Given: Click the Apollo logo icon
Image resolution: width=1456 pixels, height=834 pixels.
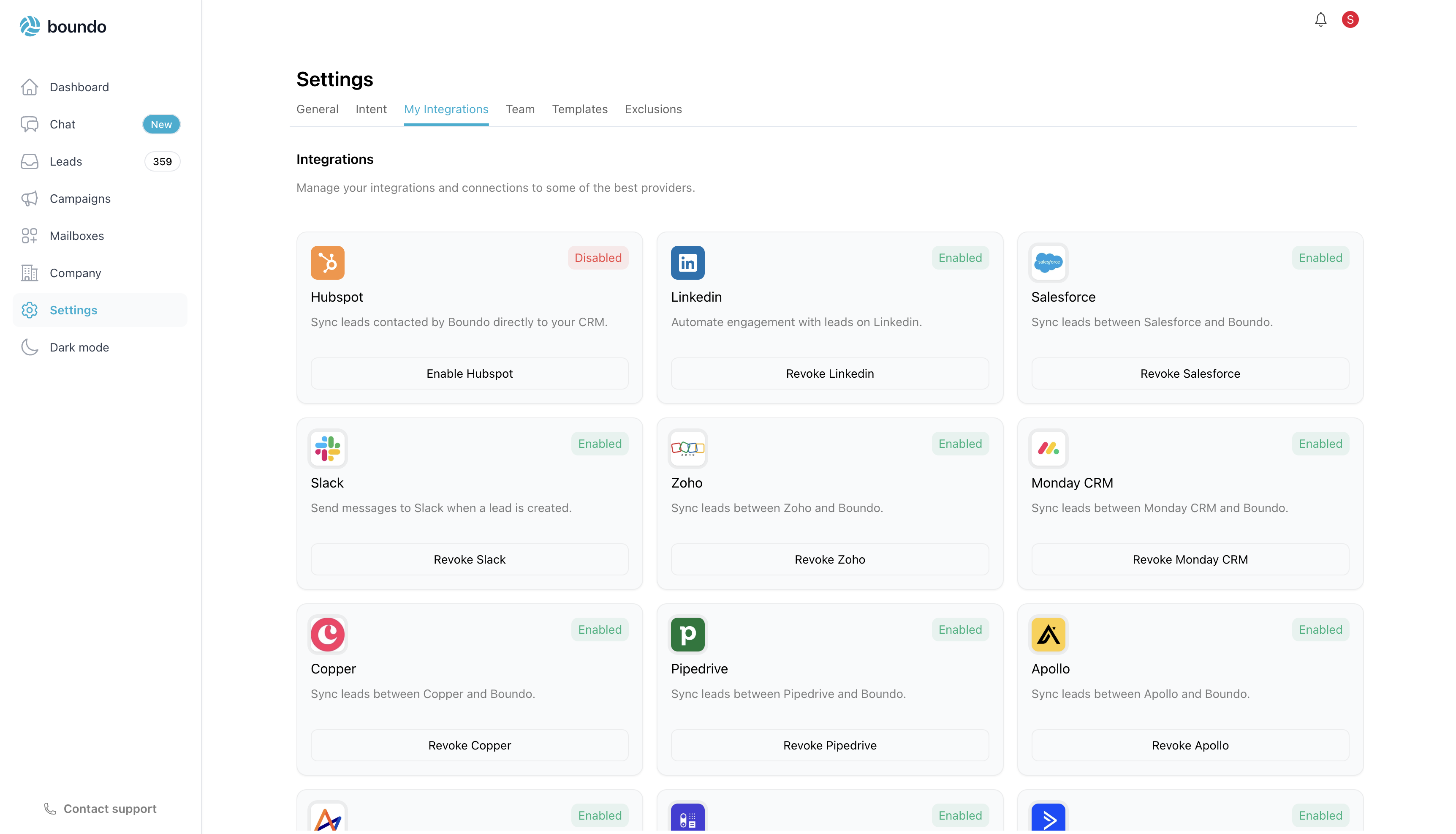Looking at the screenshot, I should [1048, 634].
